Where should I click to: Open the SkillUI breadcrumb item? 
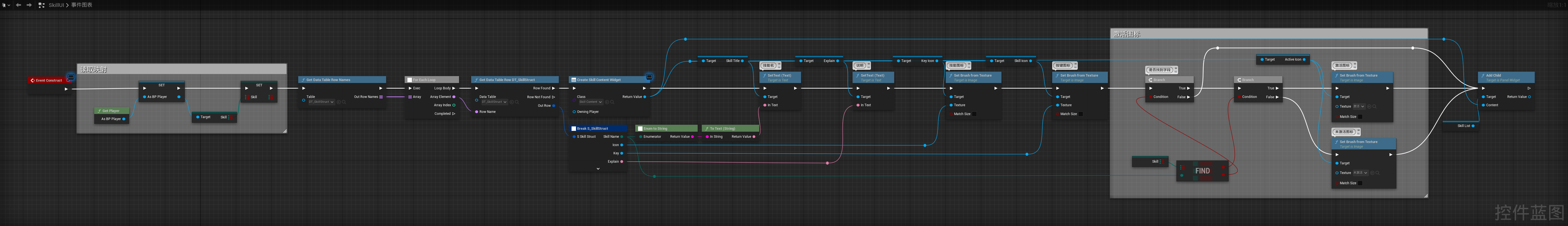click(x=56, y=5)
